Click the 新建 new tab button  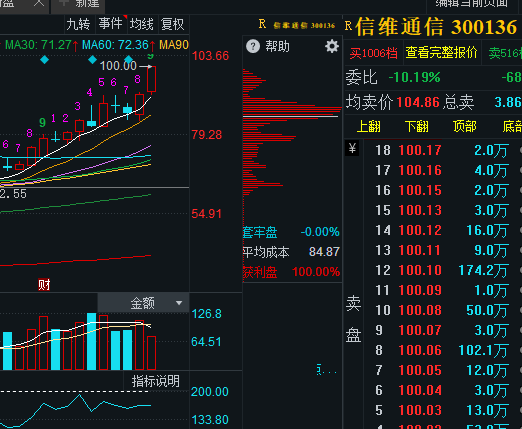(x=78, y=5)
